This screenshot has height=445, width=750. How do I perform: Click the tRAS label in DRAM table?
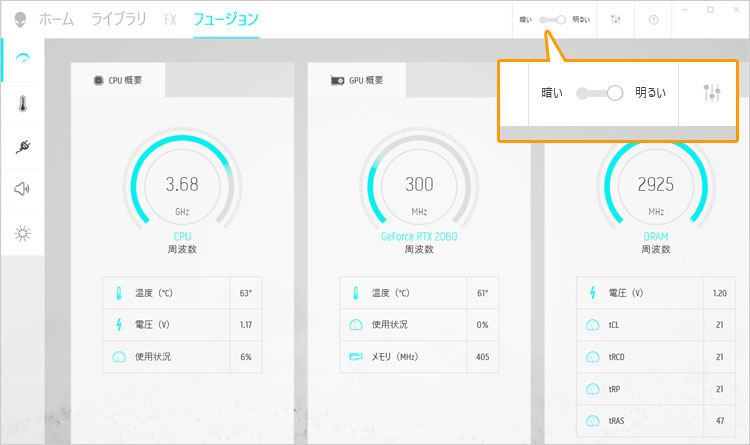[616, 421]
